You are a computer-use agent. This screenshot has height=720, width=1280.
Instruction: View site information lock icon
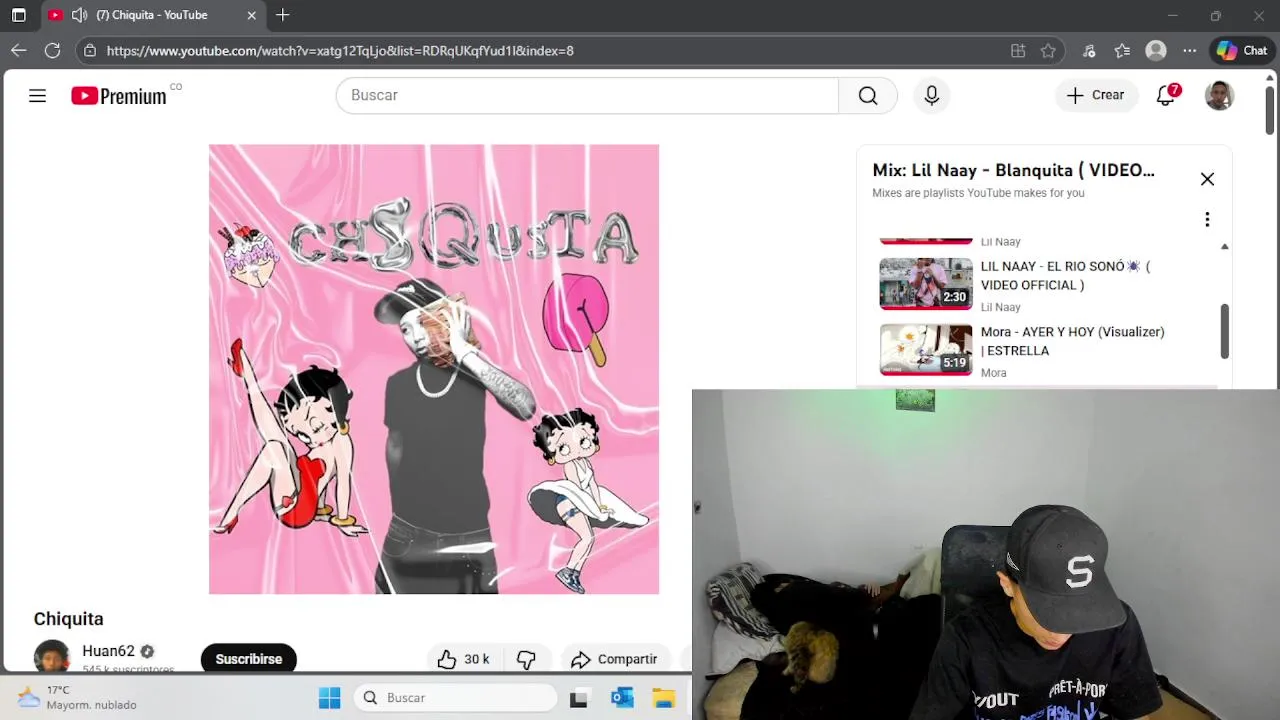90,50
